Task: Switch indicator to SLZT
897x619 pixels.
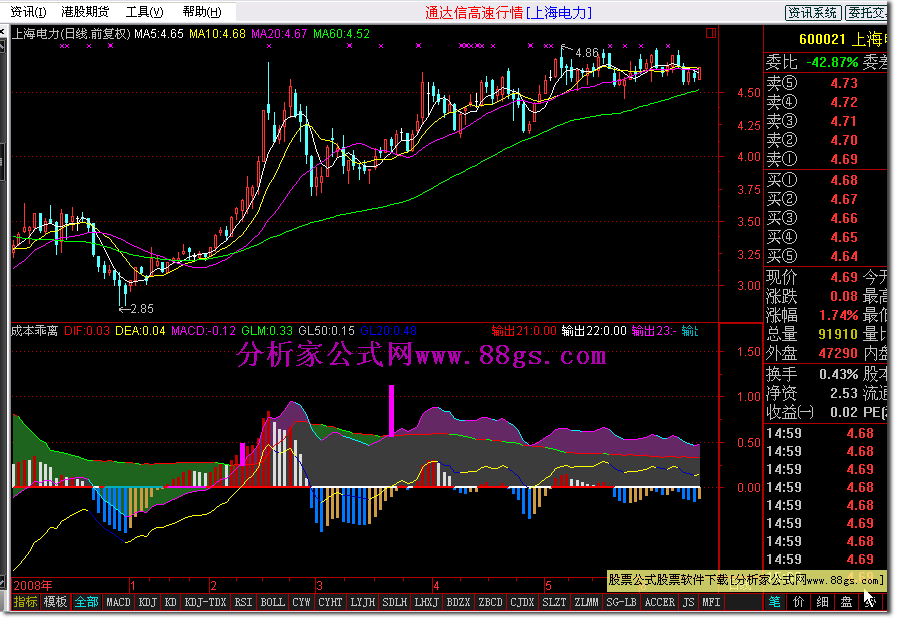Action: [554, 602]
